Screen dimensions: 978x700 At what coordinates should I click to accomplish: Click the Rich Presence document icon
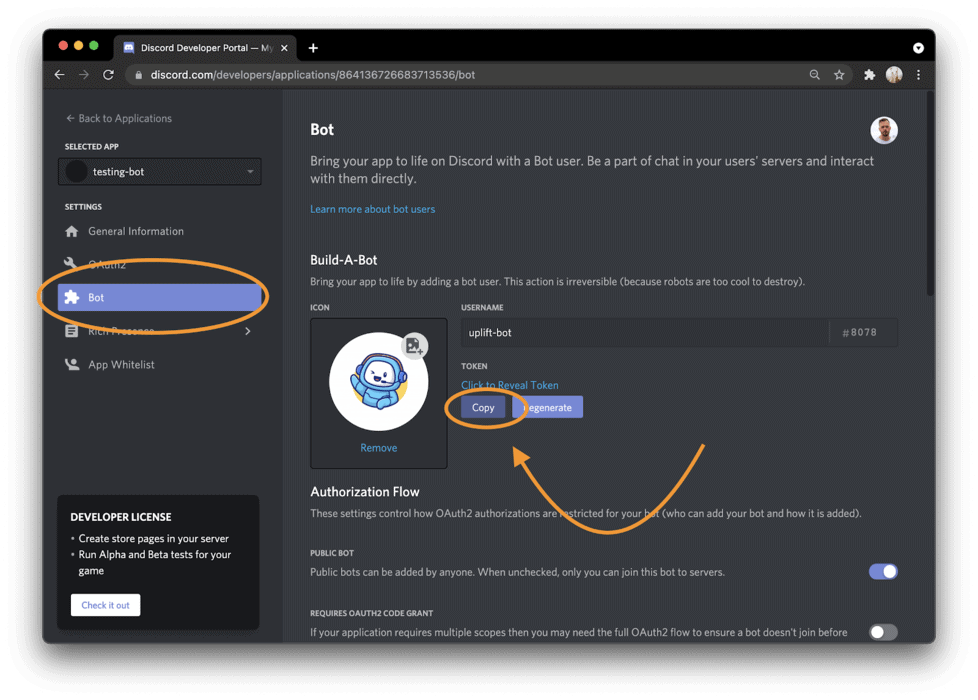coord(72,331)
